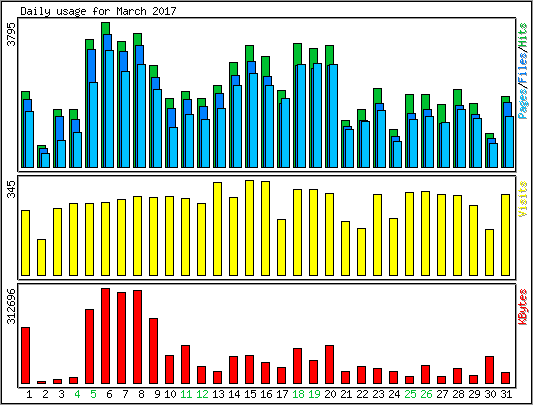This screenshot has width=533, height=405.
Task: Click the chart title Daily usage for March 2017
Action: point(98,11)
